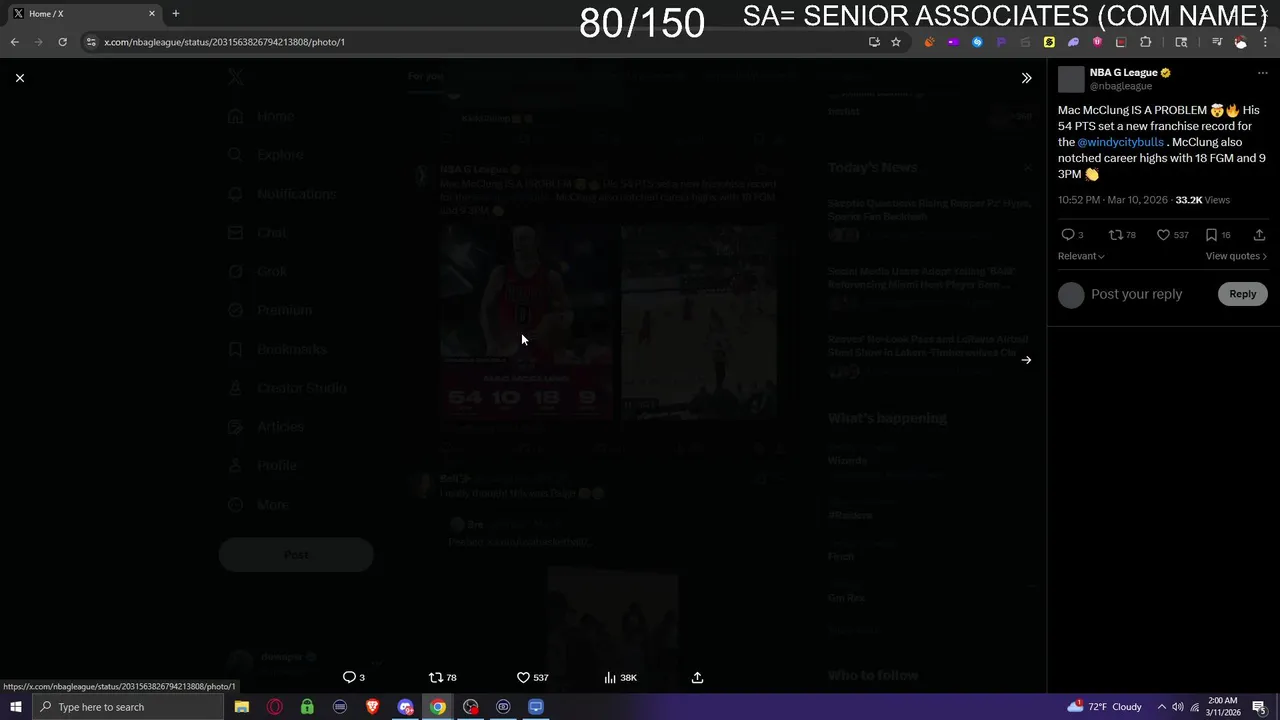Click the x.com address bar URL
This screenshot has height=720, width=1280.
(224, 42)
